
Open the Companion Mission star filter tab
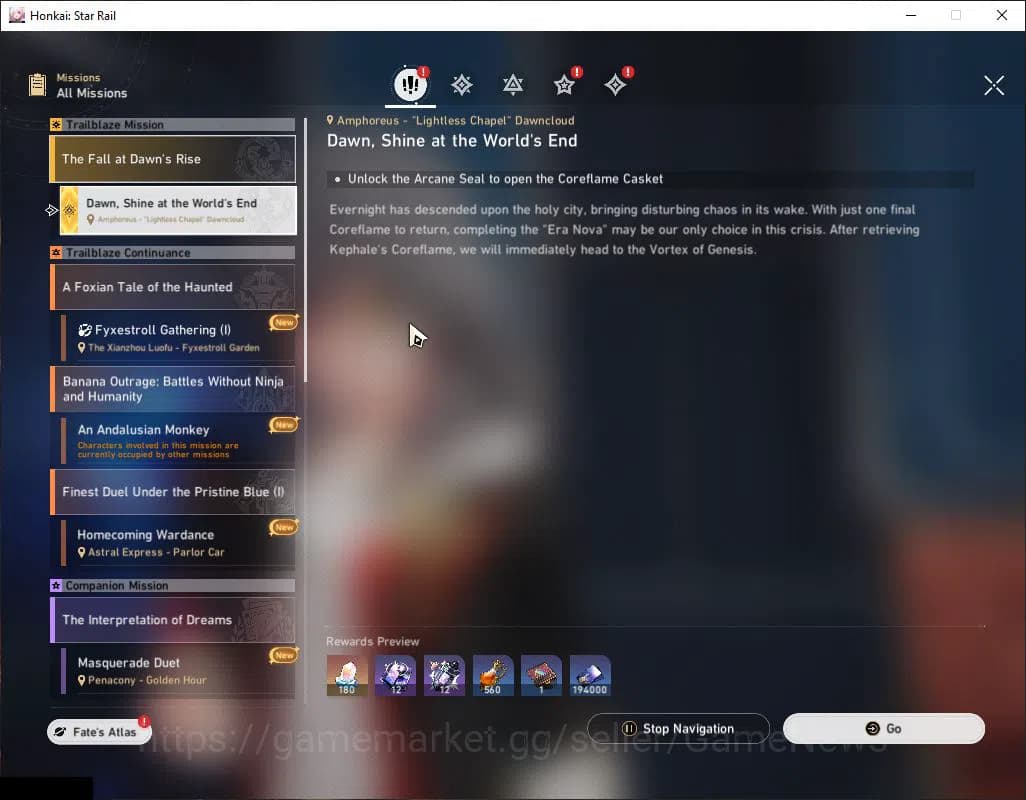(564, 84)
